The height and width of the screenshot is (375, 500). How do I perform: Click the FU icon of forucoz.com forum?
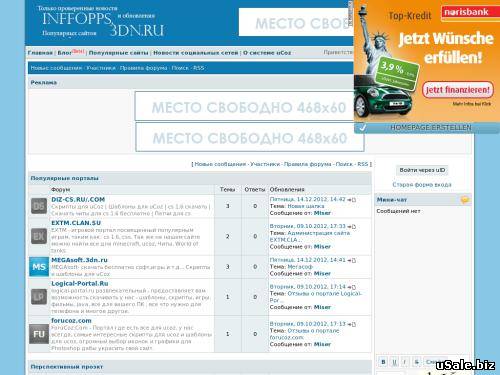(x=39, y=334)
